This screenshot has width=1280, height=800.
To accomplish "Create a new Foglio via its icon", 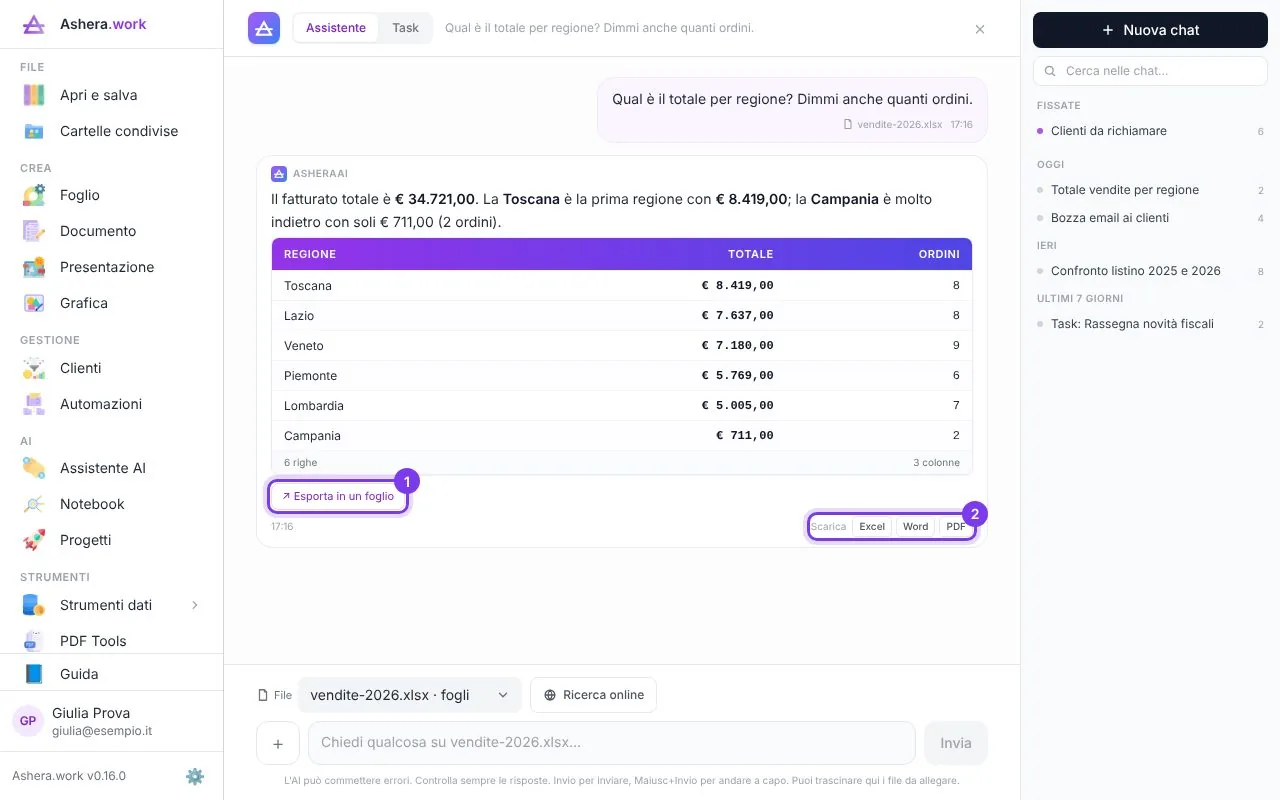I will 34,195.
